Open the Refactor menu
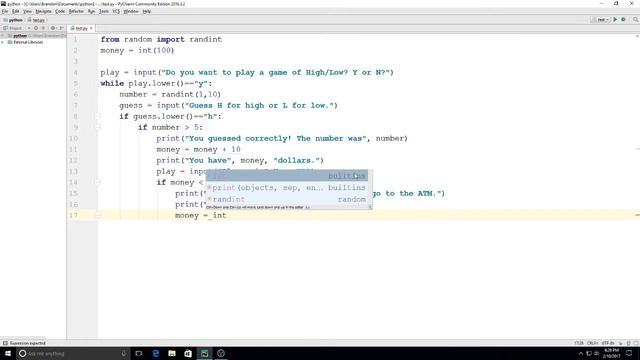This screenshot has height=360, width=640. coord(76,11)
